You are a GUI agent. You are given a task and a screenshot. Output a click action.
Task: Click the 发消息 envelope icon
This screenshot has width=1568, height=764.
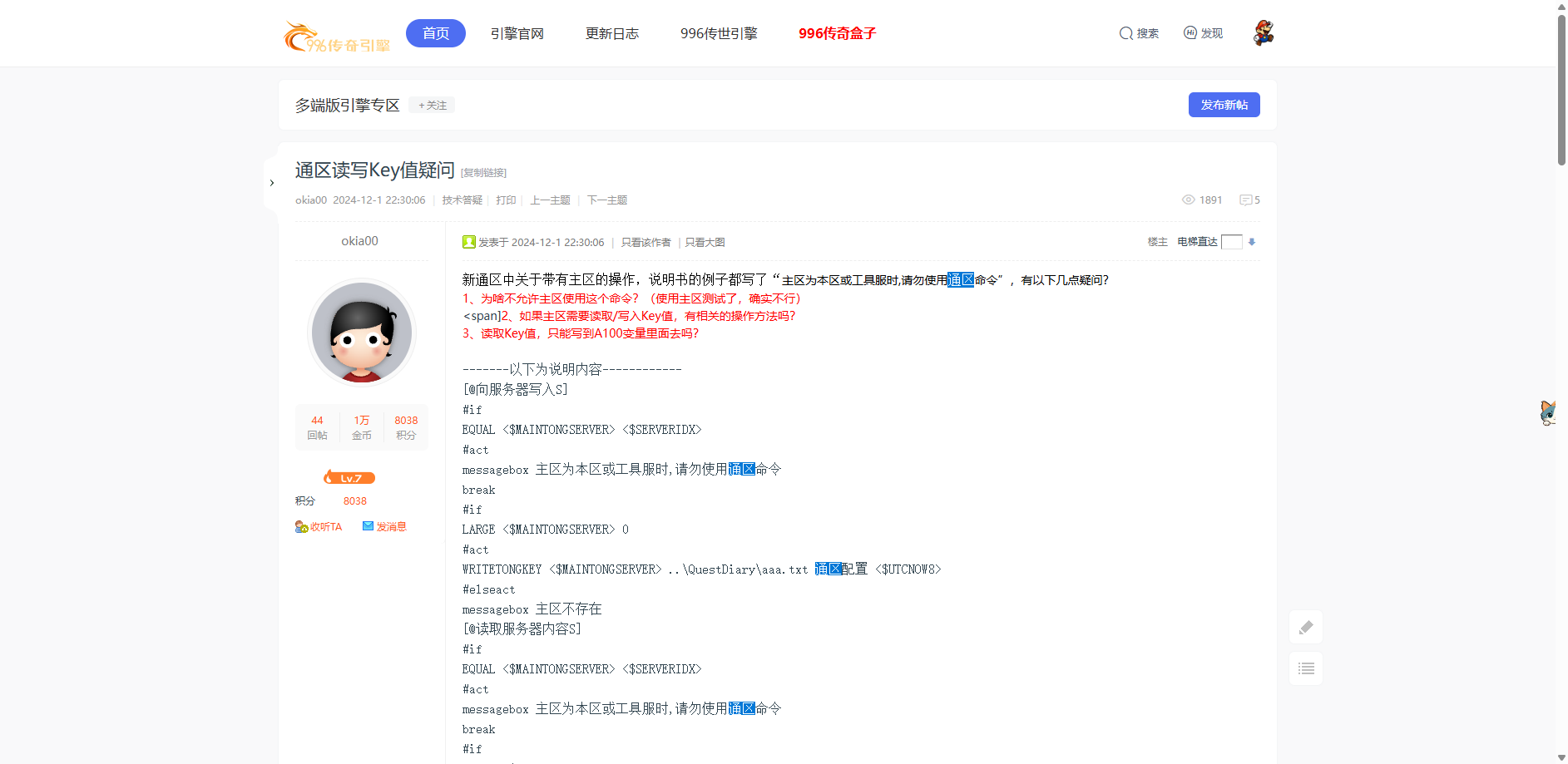tap(368, 525)
